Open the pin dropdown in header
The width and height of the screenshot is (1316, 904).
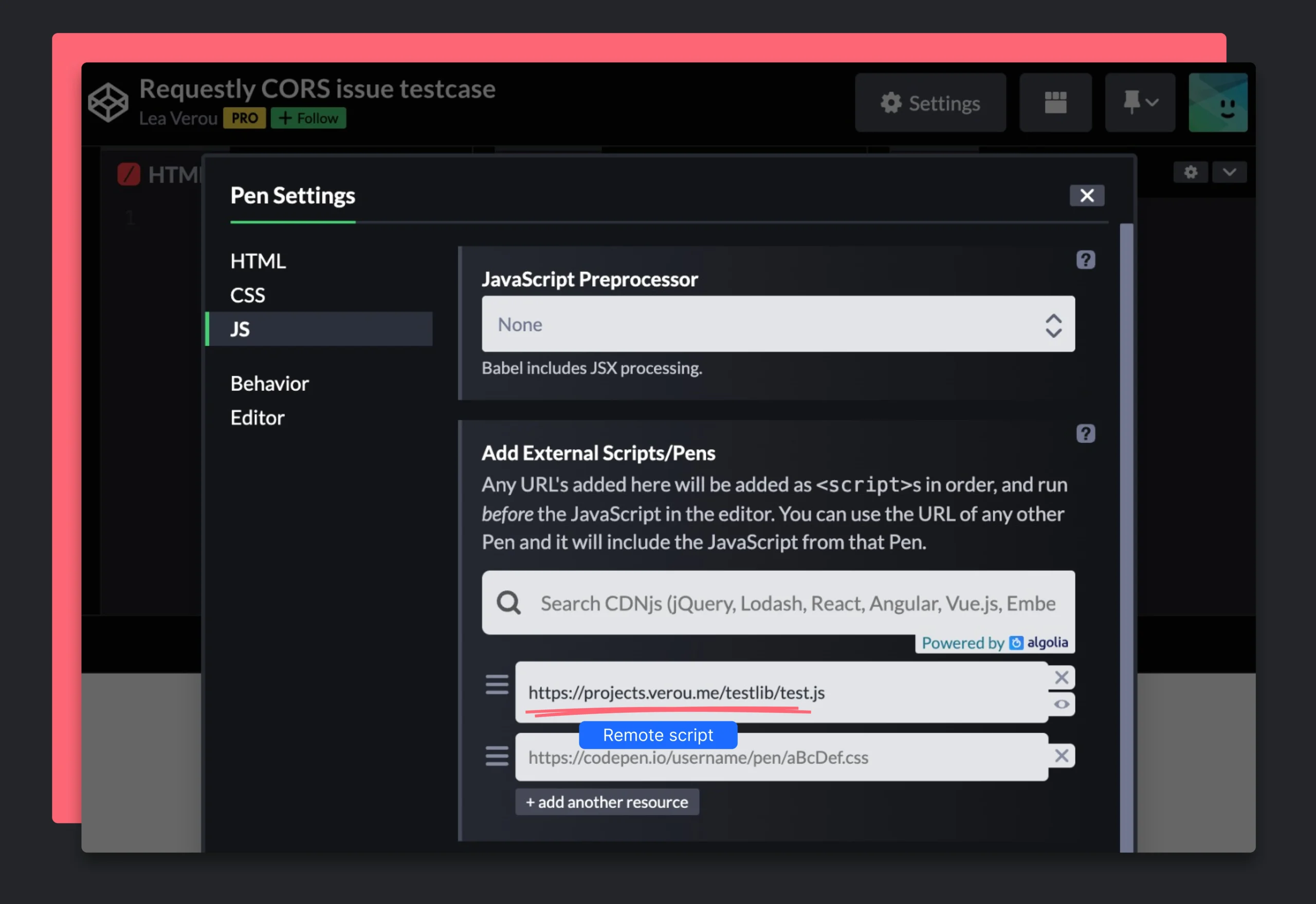click(1140, 102)
